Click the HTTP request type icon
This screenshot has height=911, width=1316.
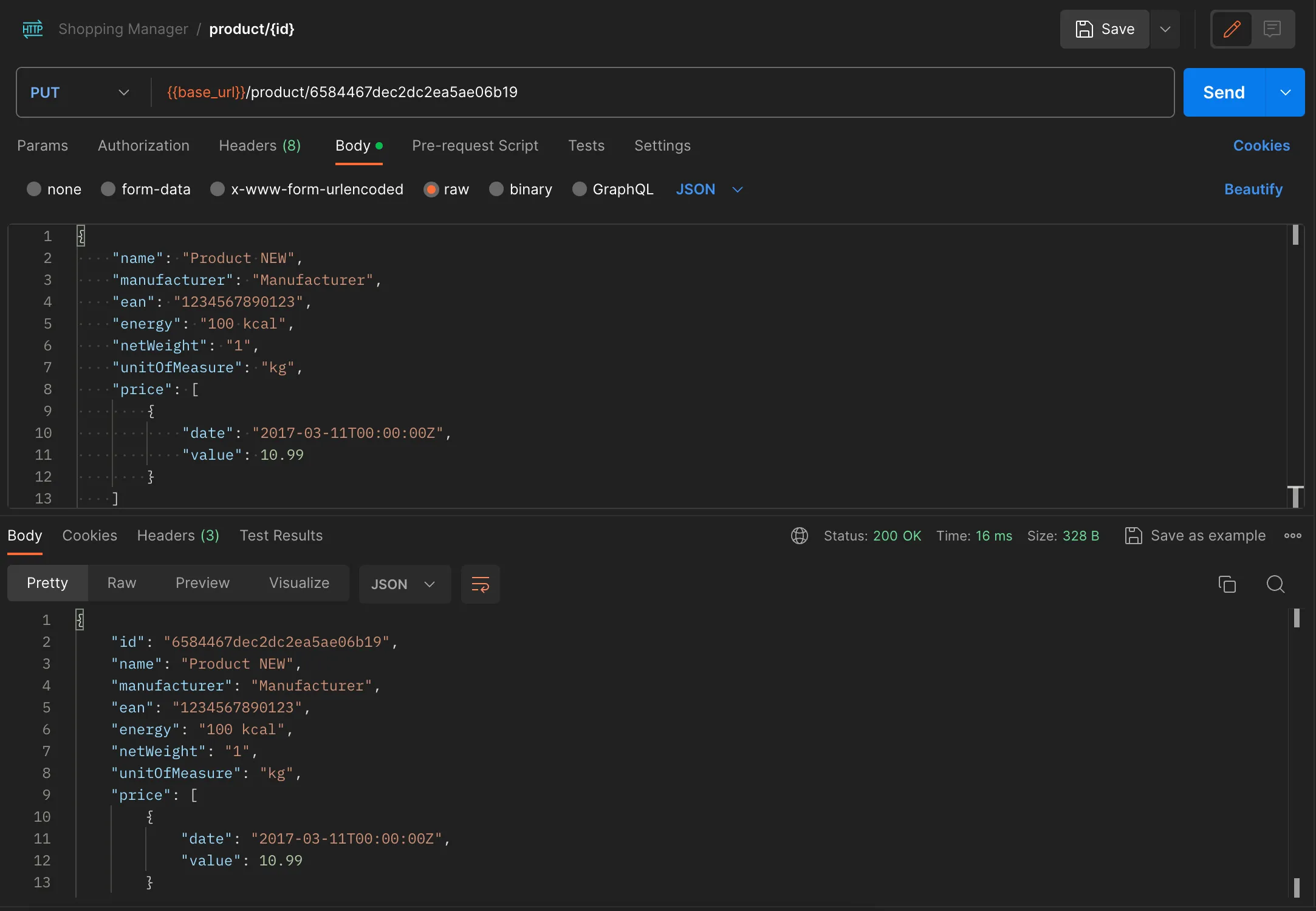(33, 29)
